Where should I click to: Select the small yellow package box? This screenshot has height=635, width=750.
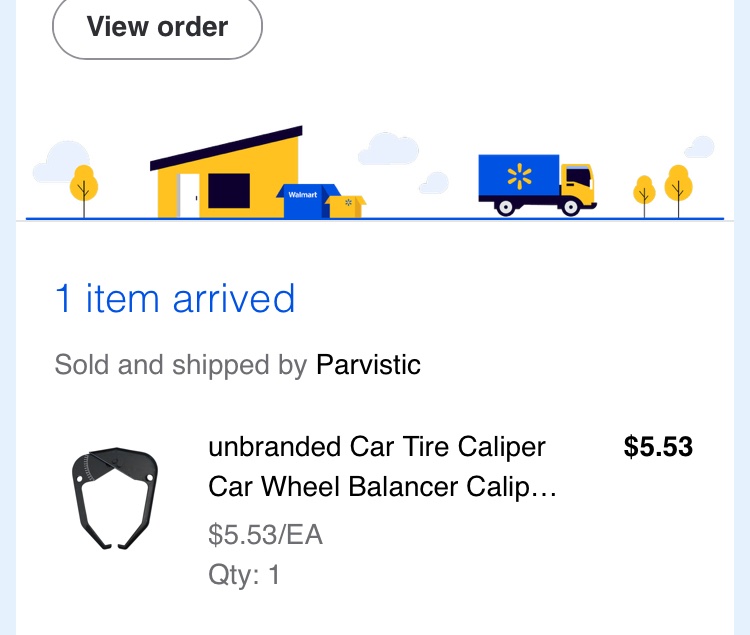point(347,205)
